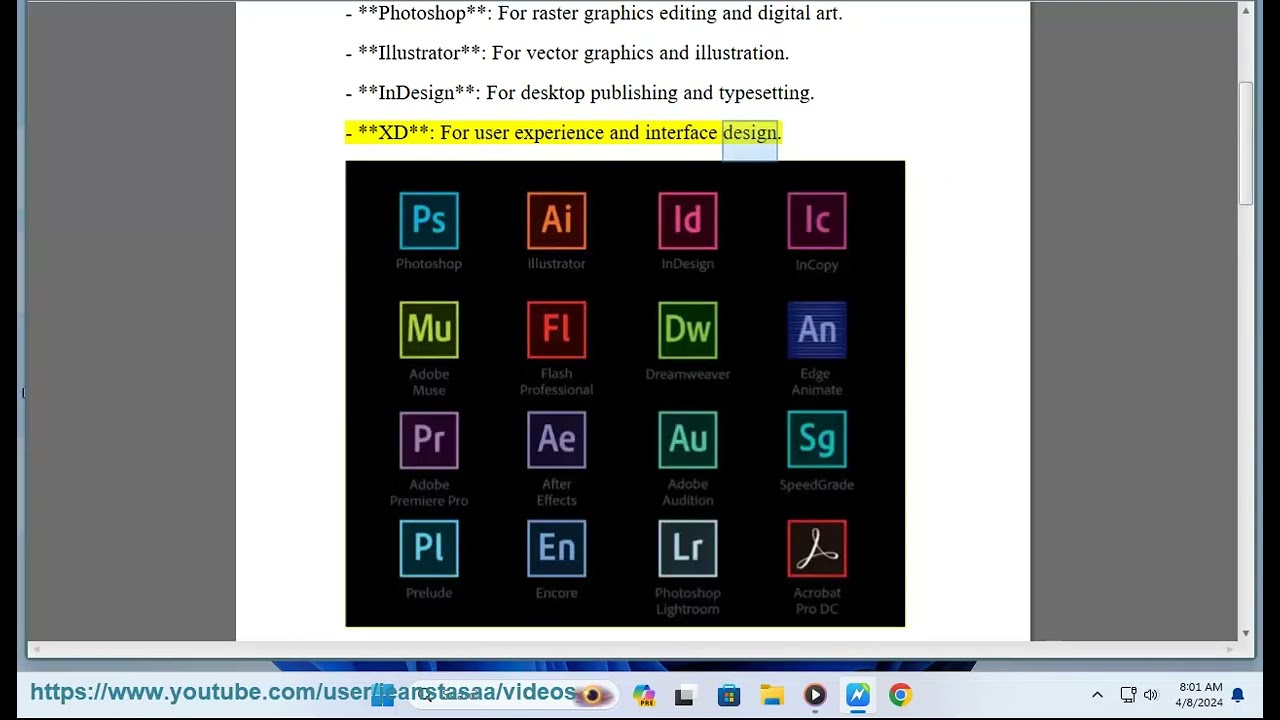Click the Flash Professional Fl icon

click(x=557, y=329)
